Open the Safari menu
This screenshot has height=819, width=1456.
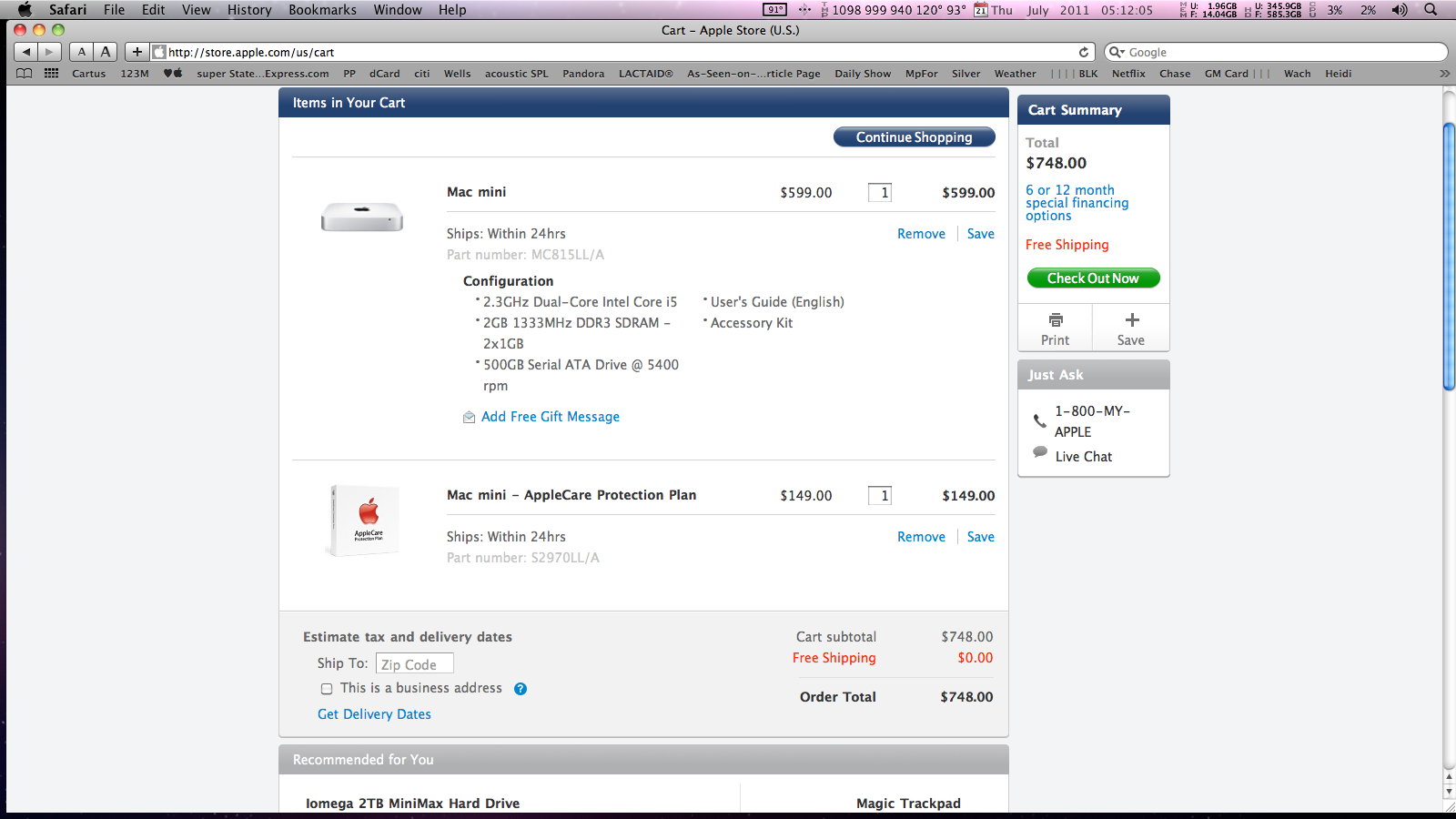(x=68, y=10)
